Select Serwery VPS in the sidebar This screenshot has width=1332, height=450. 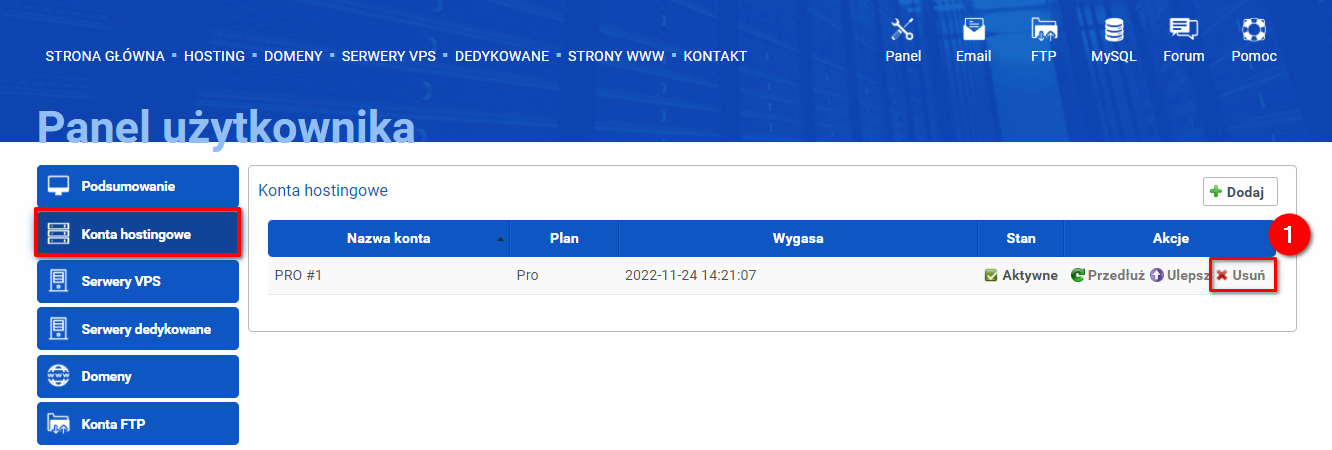coord(138,281)
